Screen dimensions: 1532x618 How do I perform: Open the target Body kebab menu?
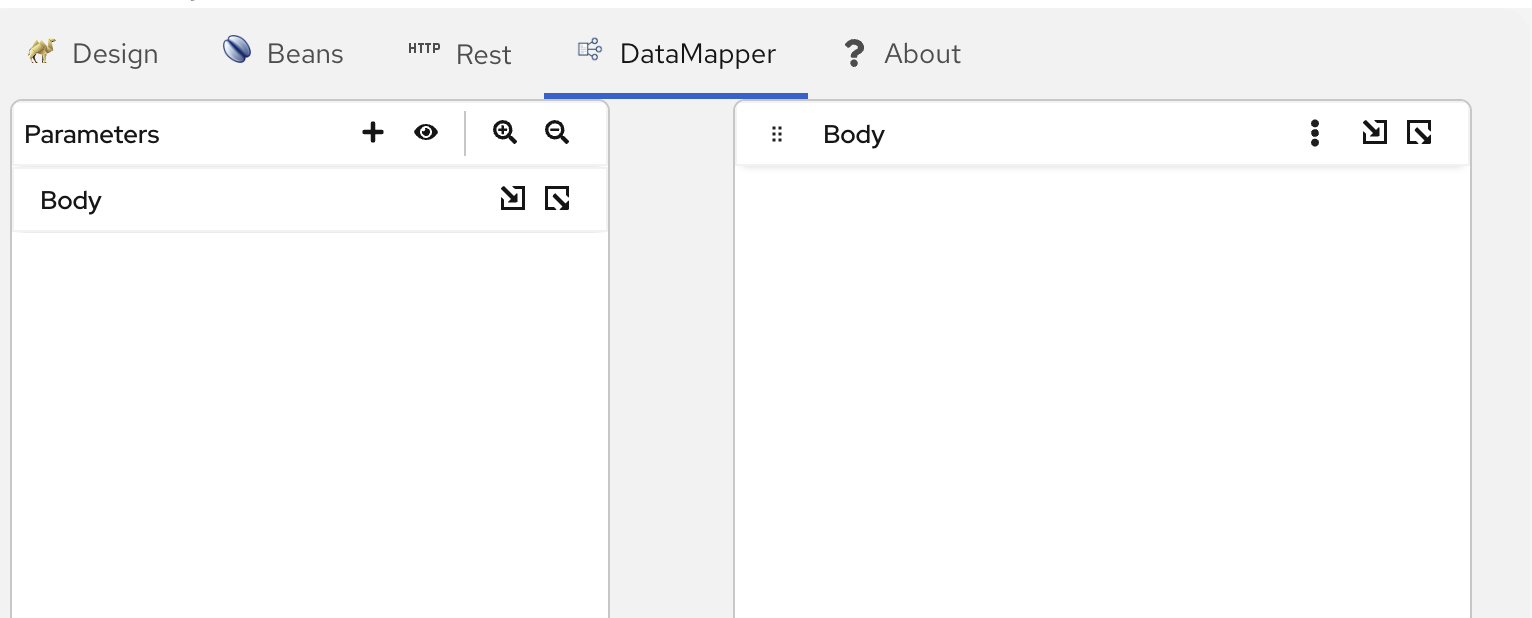[1315, 133]
